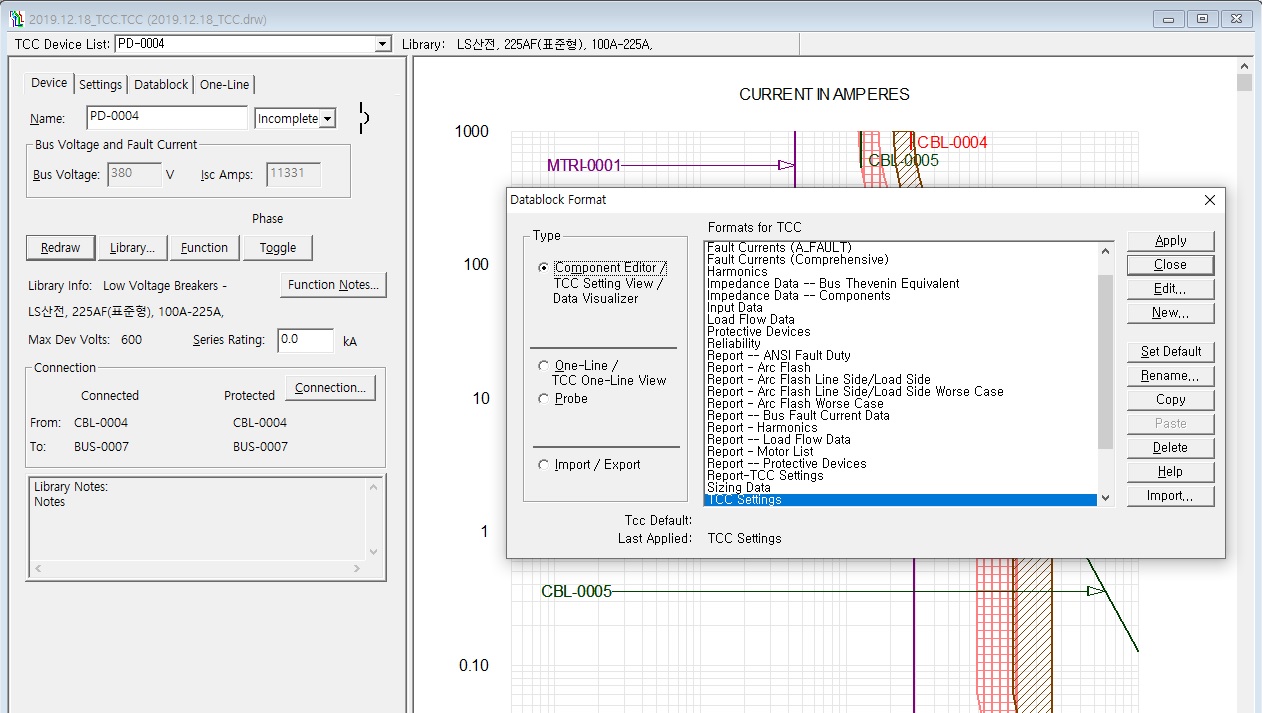
Task: Click Apply in Datablock Format dialog
Action: pyautogui.click(x=1170, y=241)
